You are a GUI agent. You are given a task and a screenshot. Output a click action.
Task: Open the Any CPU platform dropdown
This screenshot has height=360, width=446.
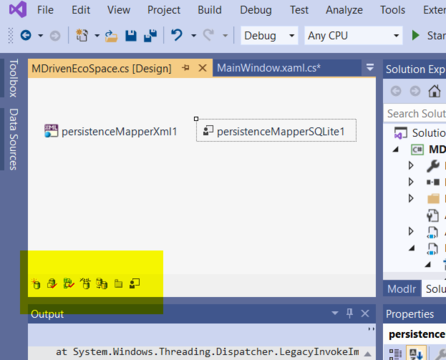pyautogui.click(x=353, y=35)
